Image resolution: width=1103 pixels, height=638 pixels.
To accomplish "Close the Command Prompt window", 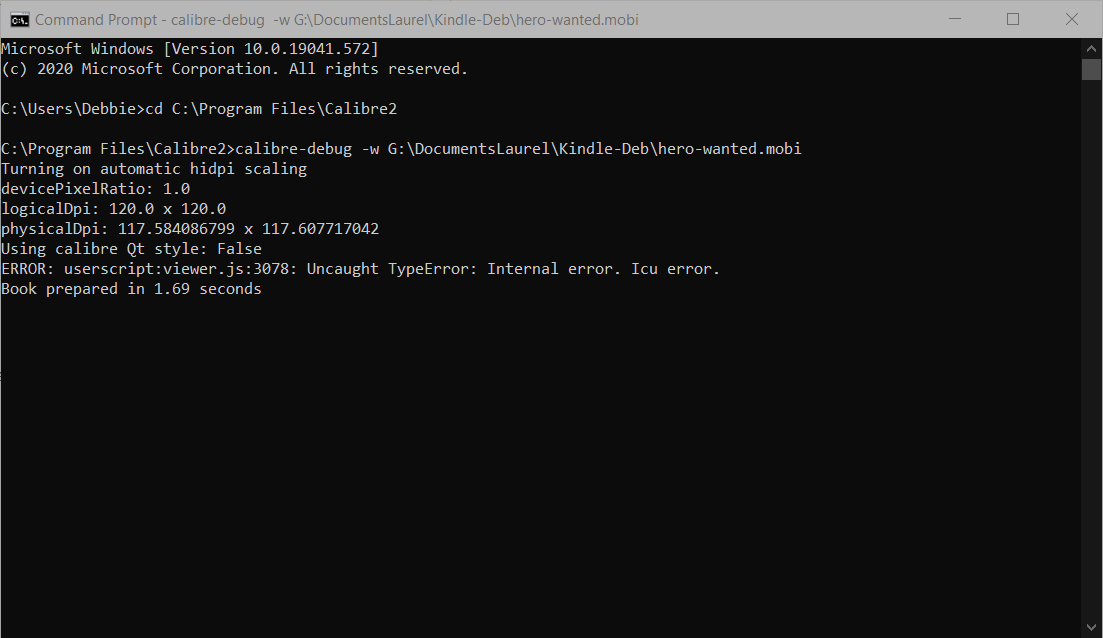I will point(1069,19).
